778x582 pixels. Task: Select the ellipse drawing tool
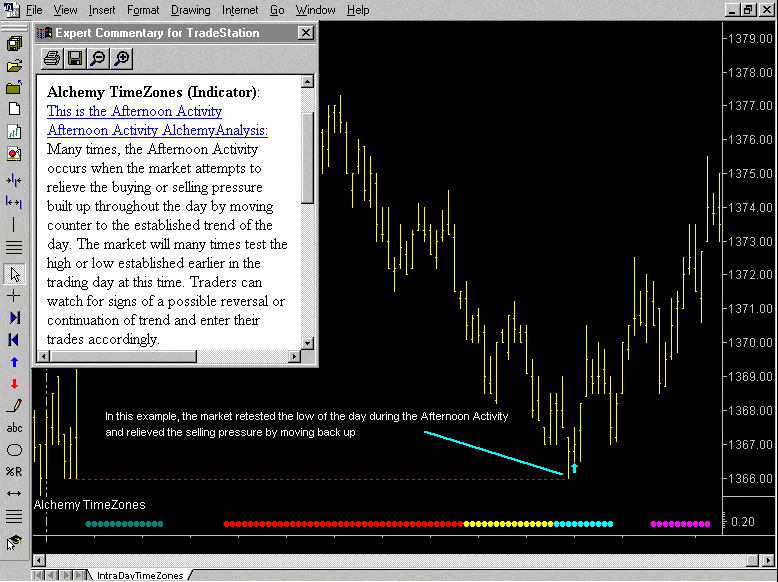(14, 450)
